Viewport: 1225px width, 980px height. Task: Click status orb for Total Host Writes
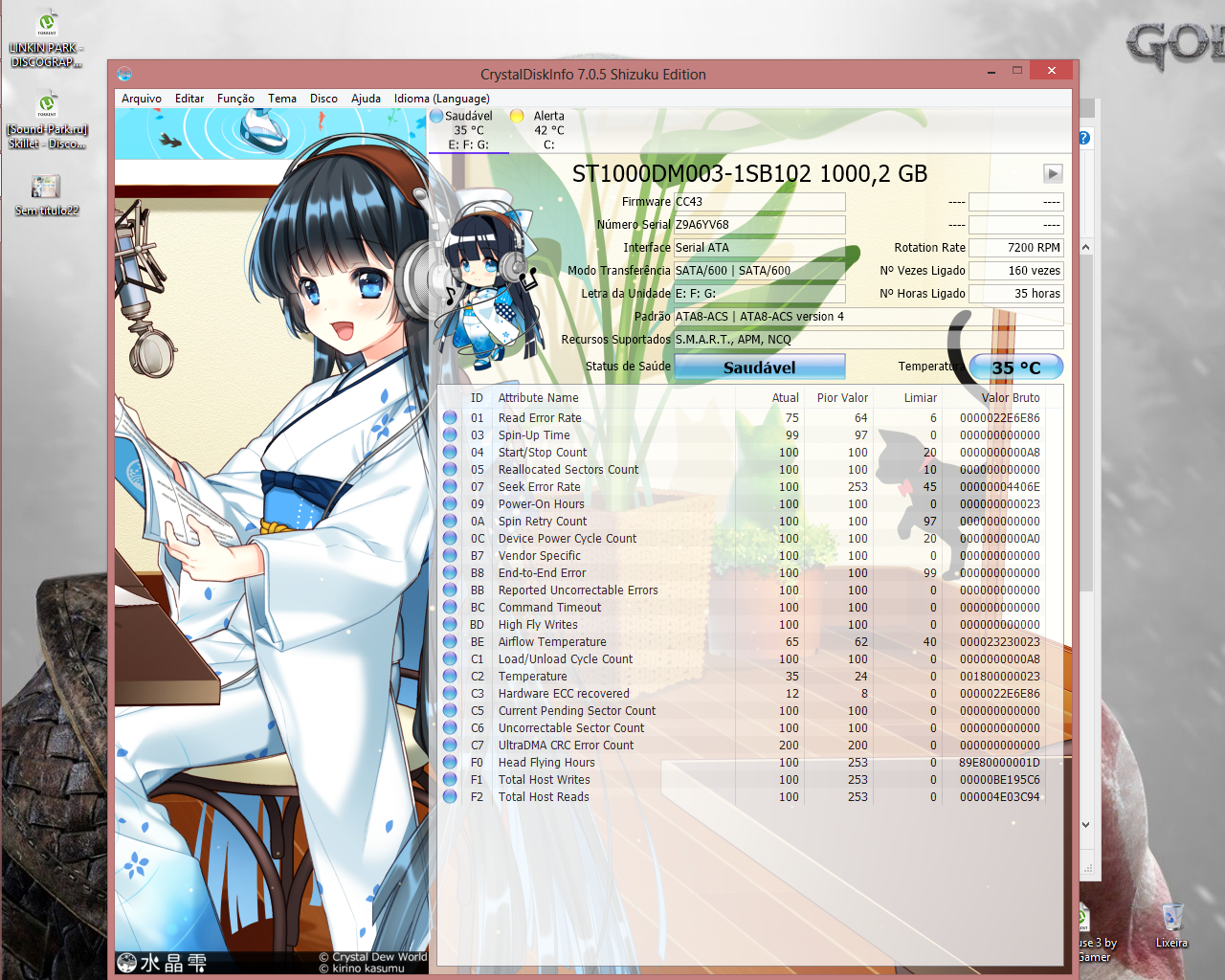click(450, 780)
